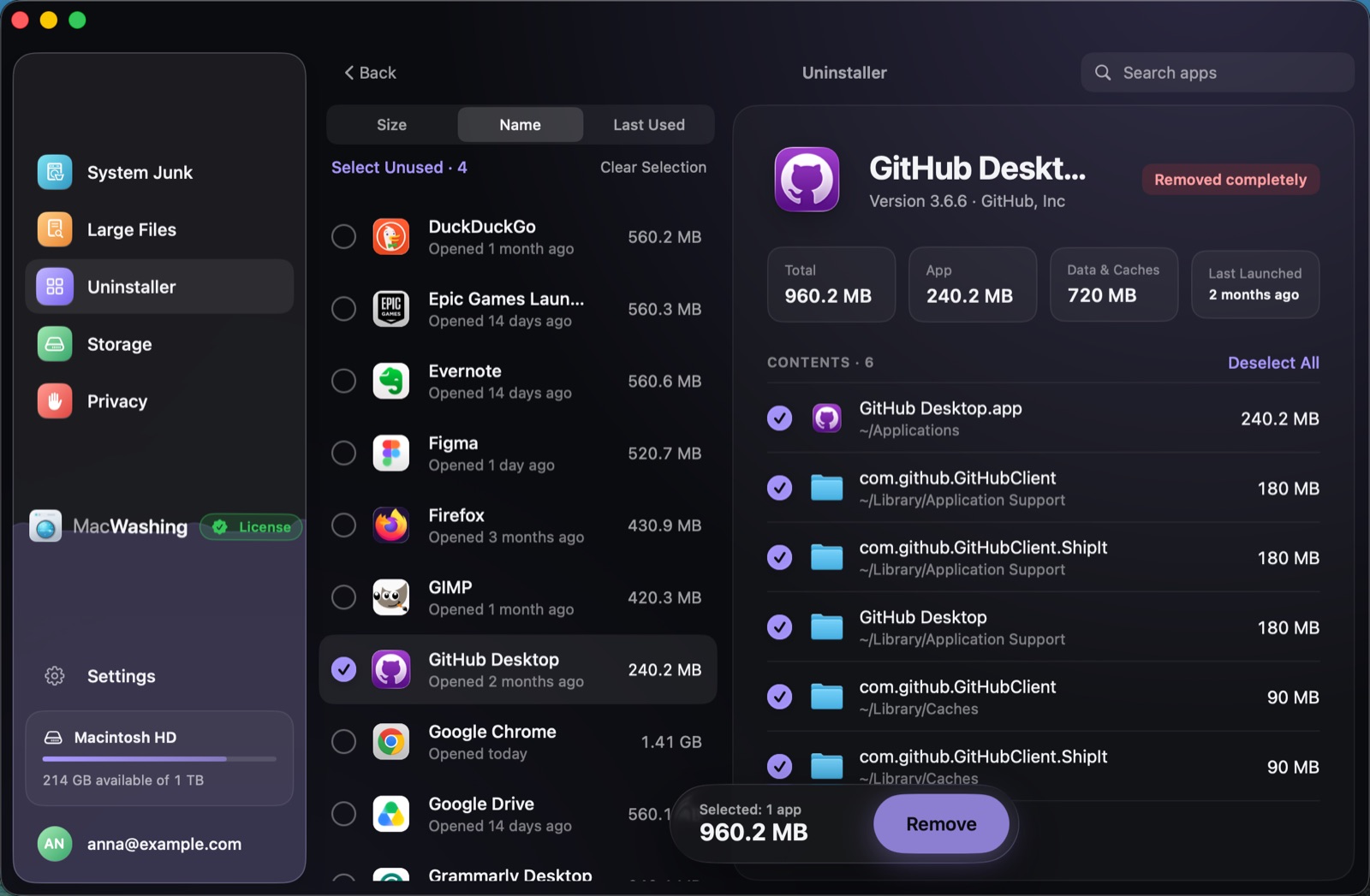This screenshot has height=896, width=1370.
Task: Open Storage section label
Action: (x=120, y=344)
